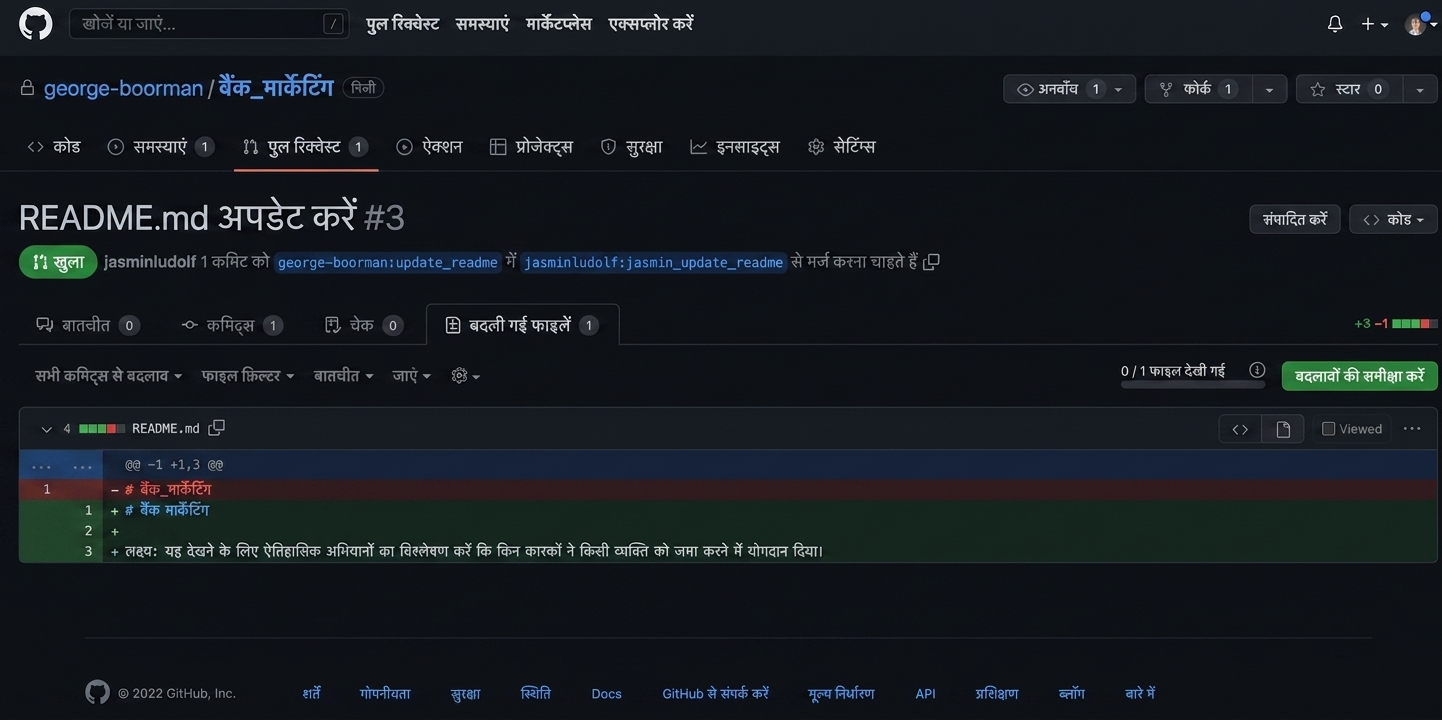Switch to the बातचीत tab
Screen dimensions: 1442x720
[x=87, y=325]
